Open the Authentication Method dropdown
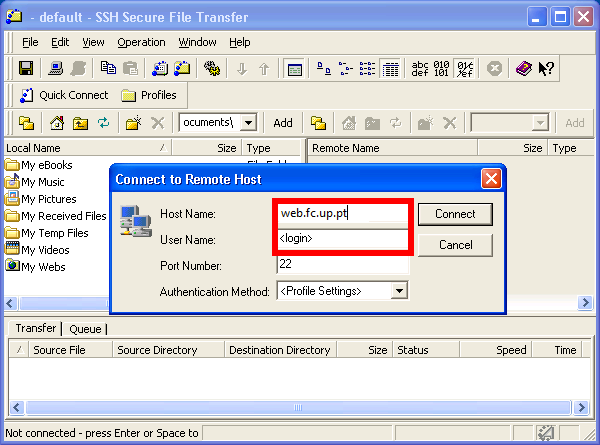This screenshot has height=445, width=600. (x=399, y=291)
